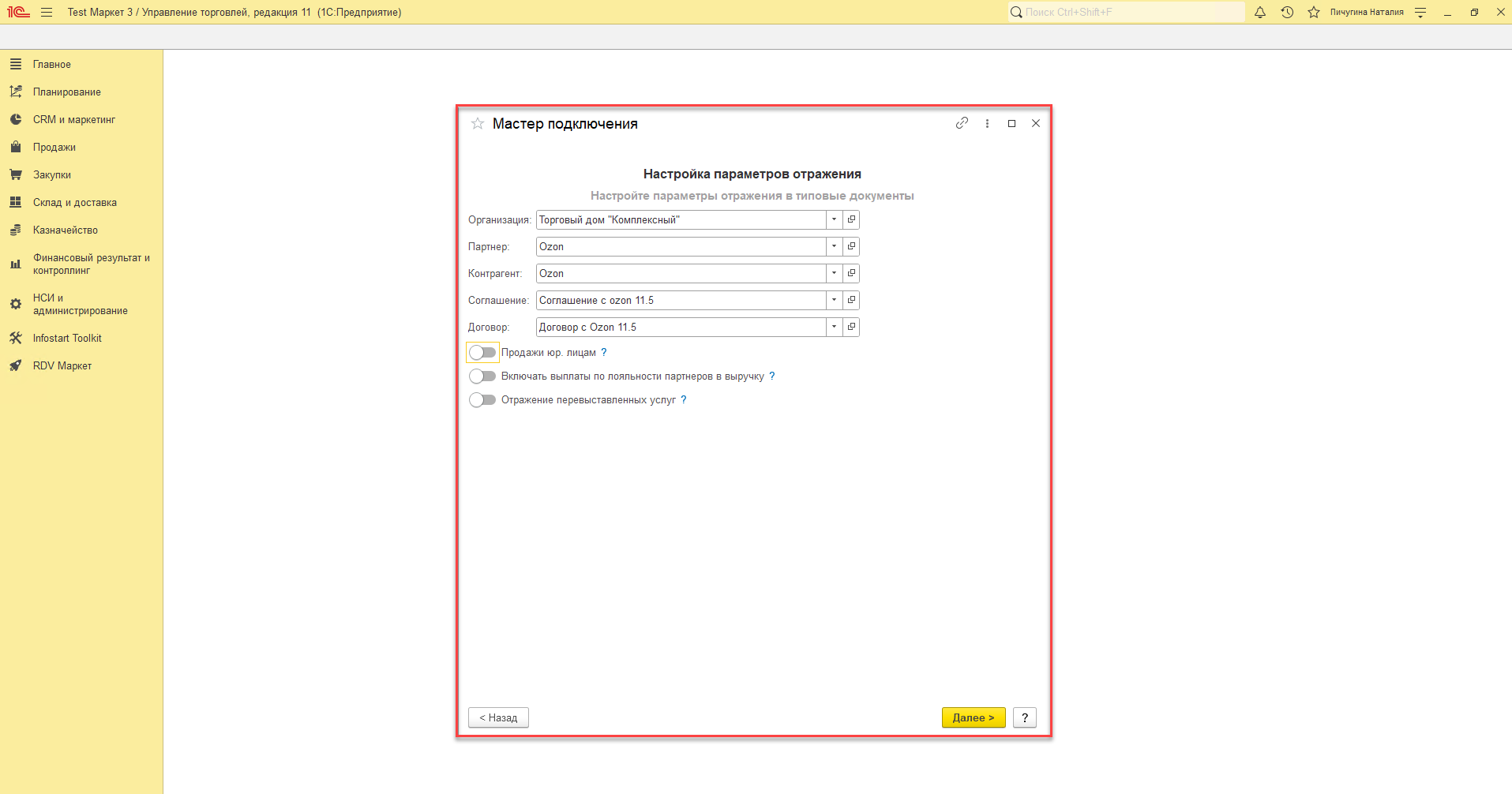Add Мастер подключения to favorites star
The image size is (1512, 794).
pyautogui.click(x=478, y=124)
